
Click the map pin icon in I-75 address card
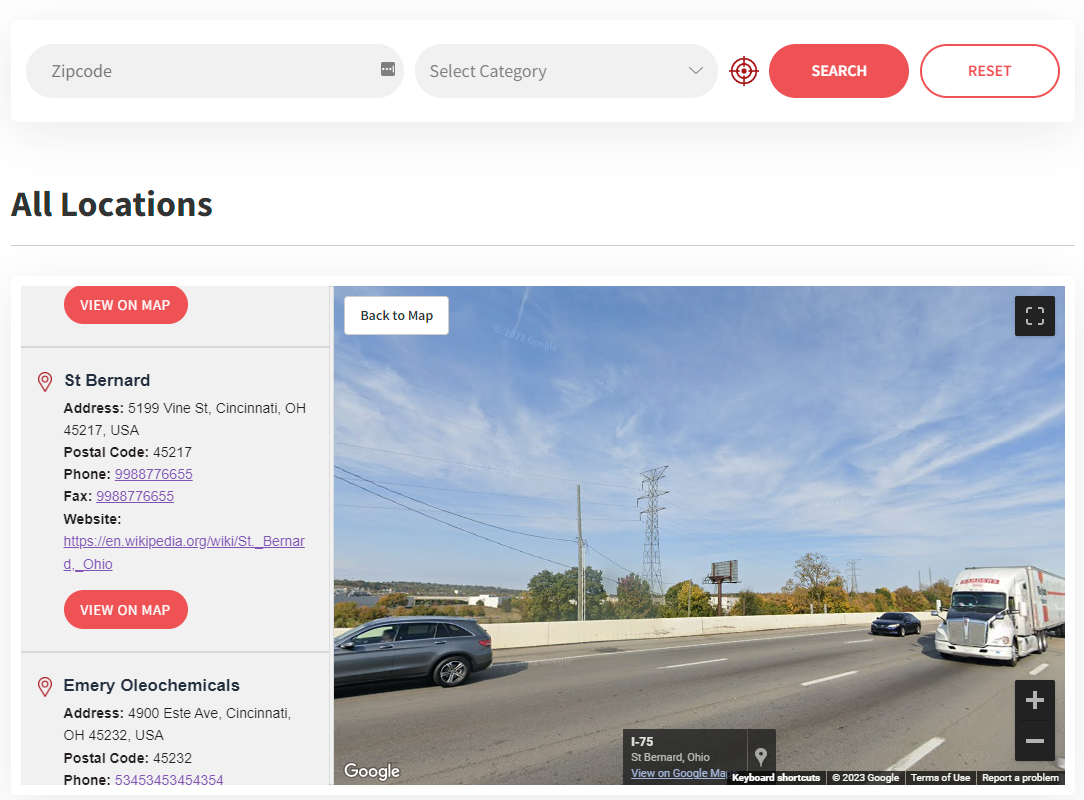click(x=760, y=756)
